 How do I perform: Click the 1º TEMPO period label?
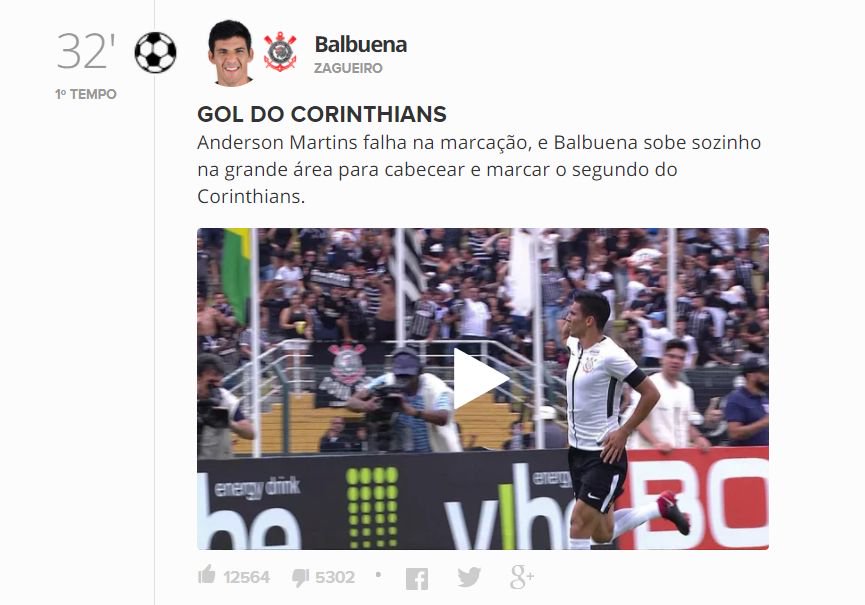pos(86,94)
